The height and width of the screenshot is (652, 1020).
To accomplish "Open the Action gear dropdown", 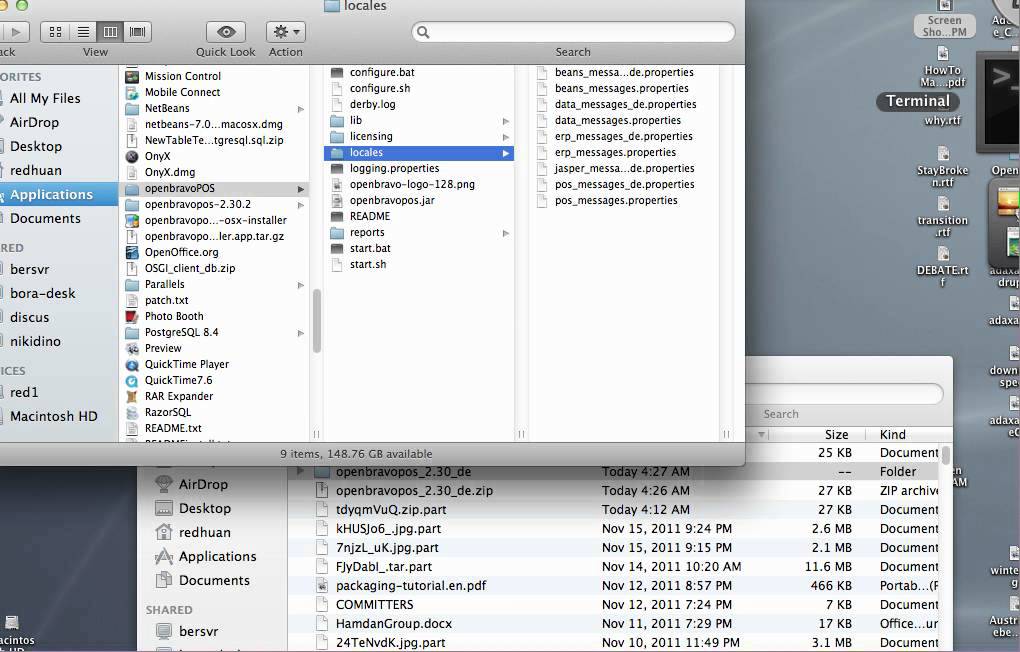I will point(286,32).
